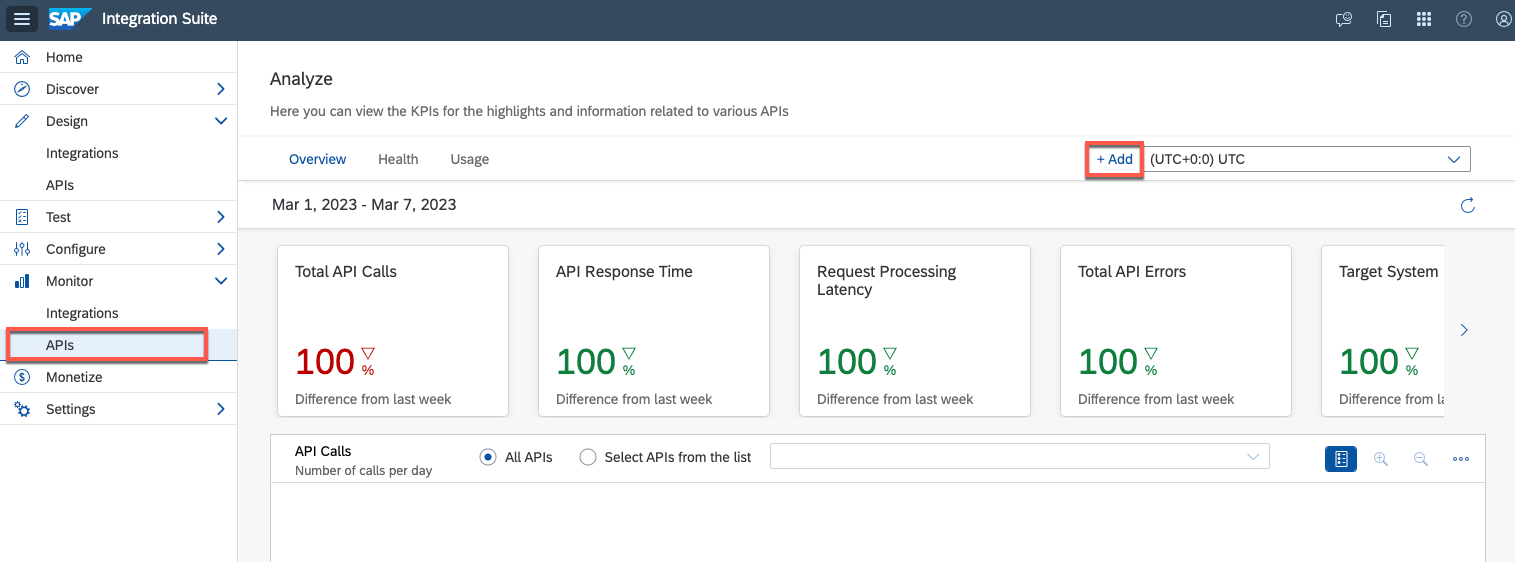Click the Test checklist icon

[x=22, y=217]
